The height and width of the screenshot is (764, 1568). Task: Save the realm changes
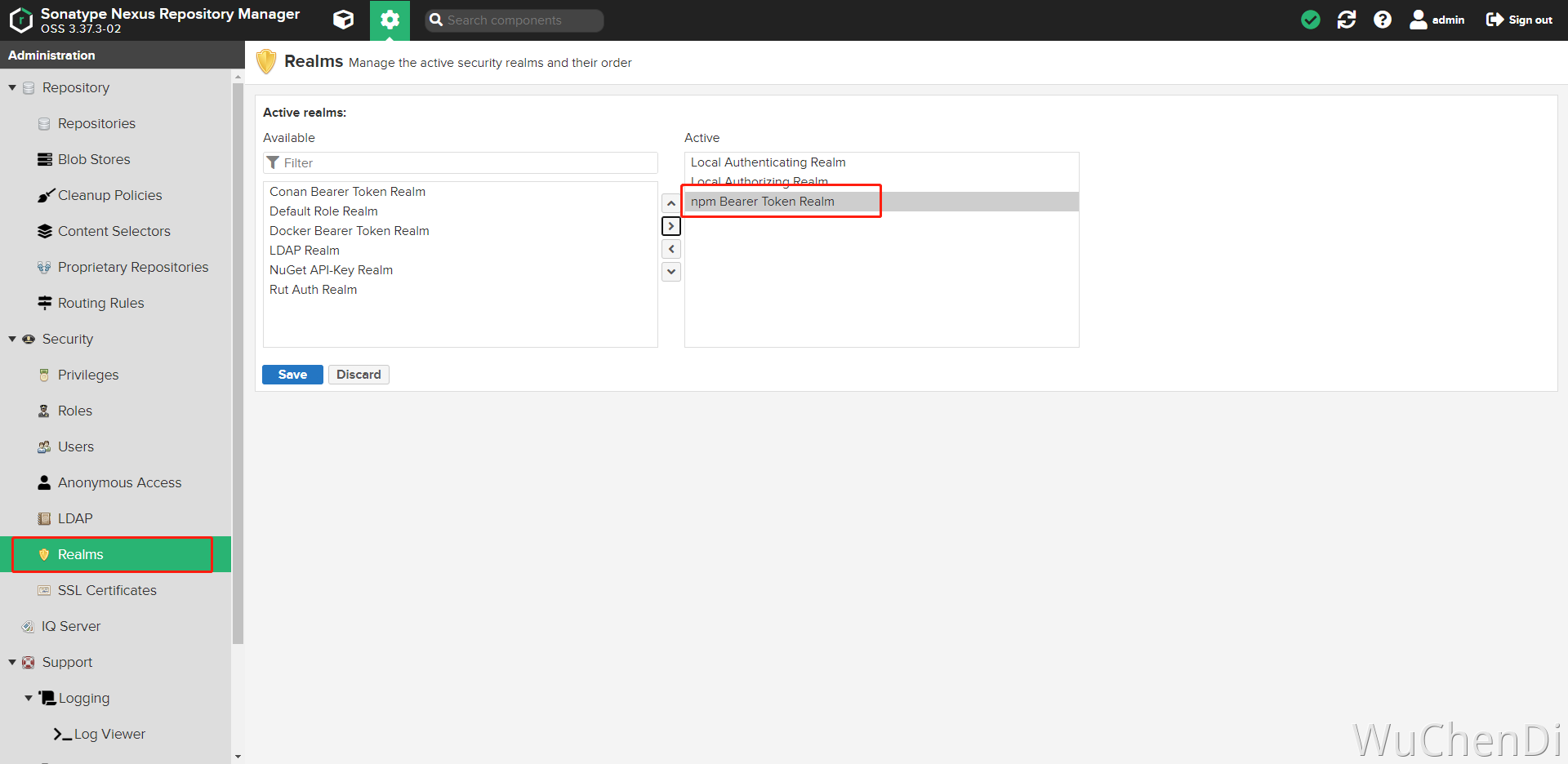pyautogui.click(x=292, y=375)
